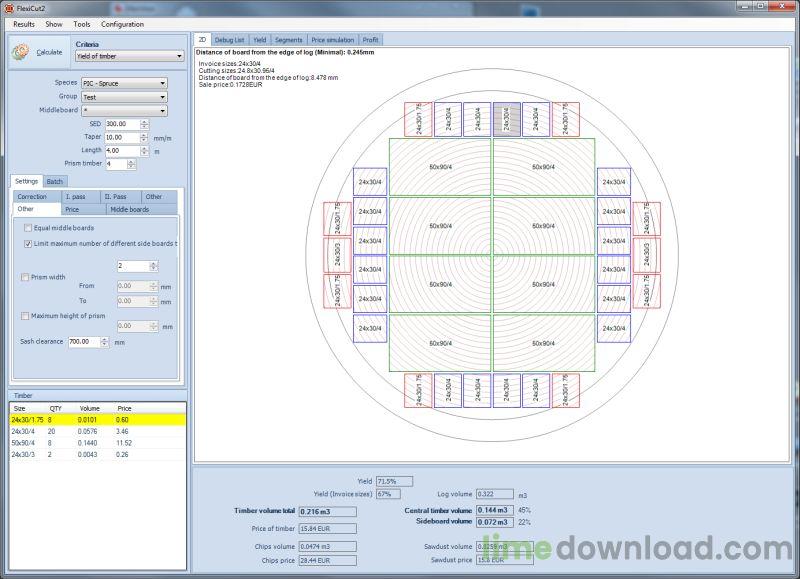Enable the Equal middle boards checkbox
800x579 pixels.
(x=27, y=229)
